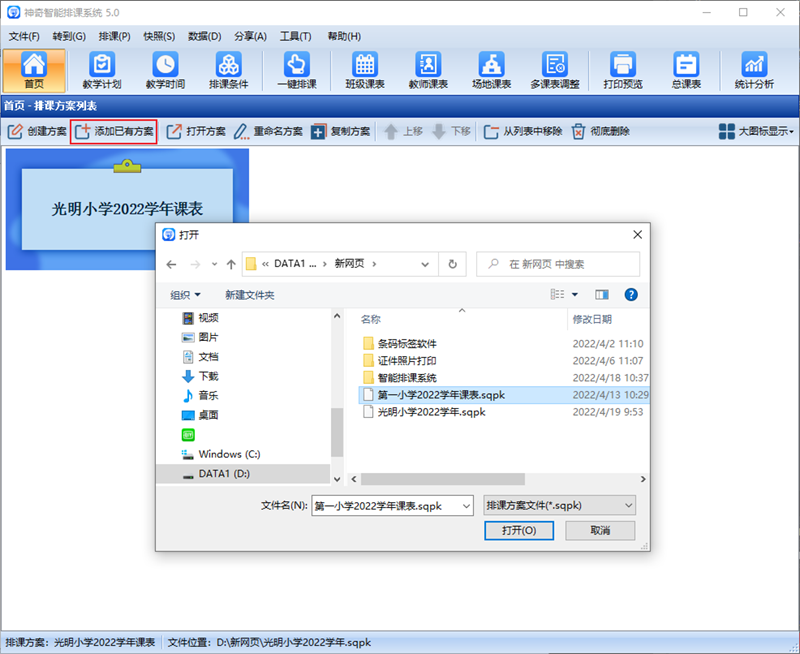Open the 排课方案文件(*.sqpk) file type dropdown
This screenshot has height=654, width=800.
click(x=559, y=506)
